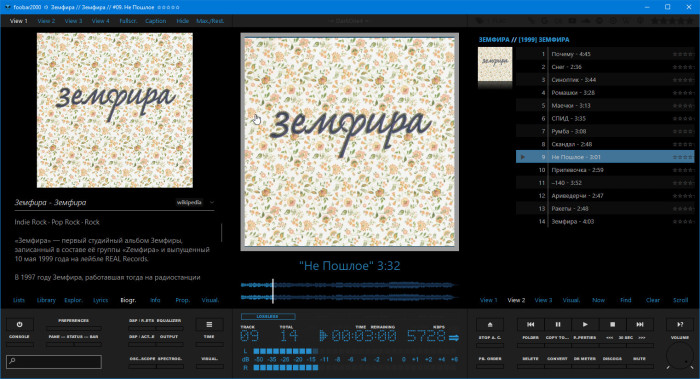The height and width of the screenshot is (379, 700).
Task: Click the play indicator on the Не Пошлое row
Action: tap(523, 157)
